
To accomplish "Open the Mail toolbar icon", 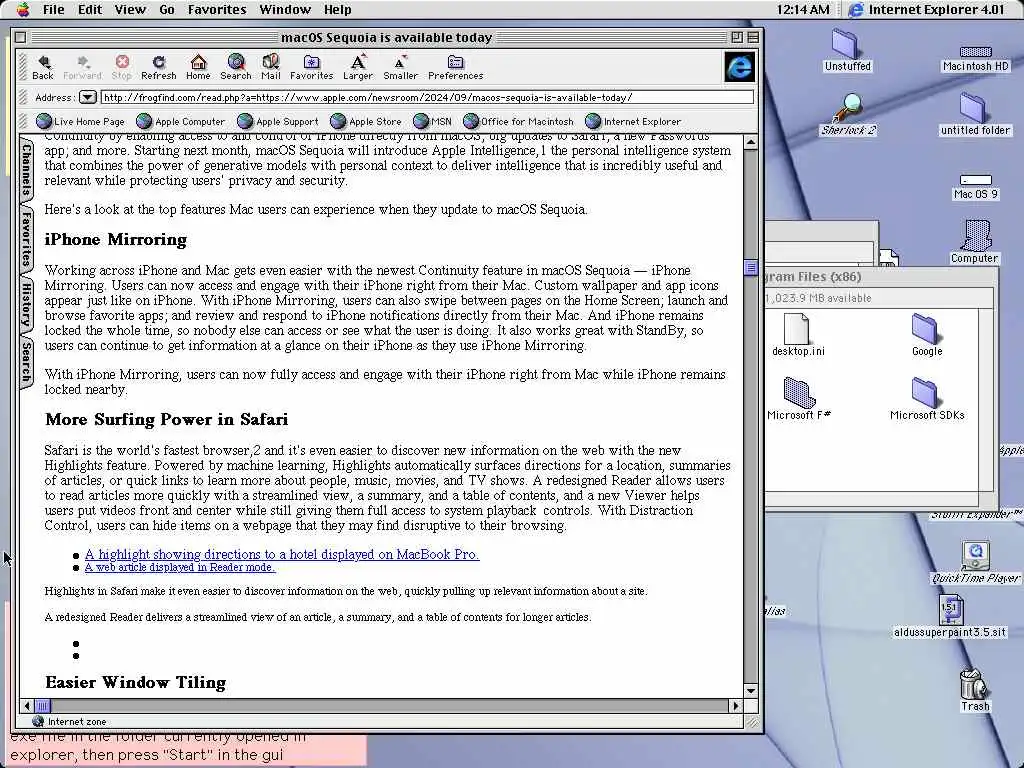I will tap(270, 67).
